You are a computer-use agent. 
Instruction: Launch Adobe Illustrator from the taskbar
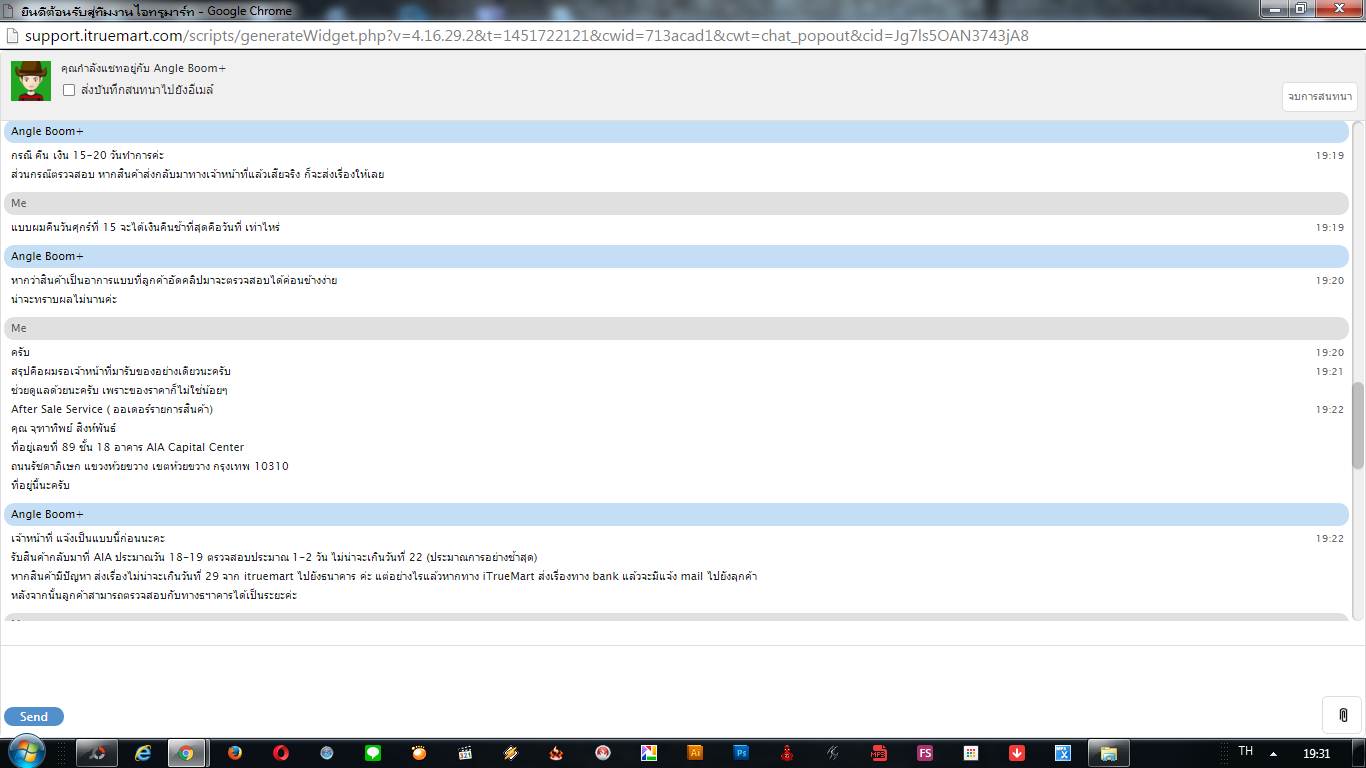[x=695, y=753]
